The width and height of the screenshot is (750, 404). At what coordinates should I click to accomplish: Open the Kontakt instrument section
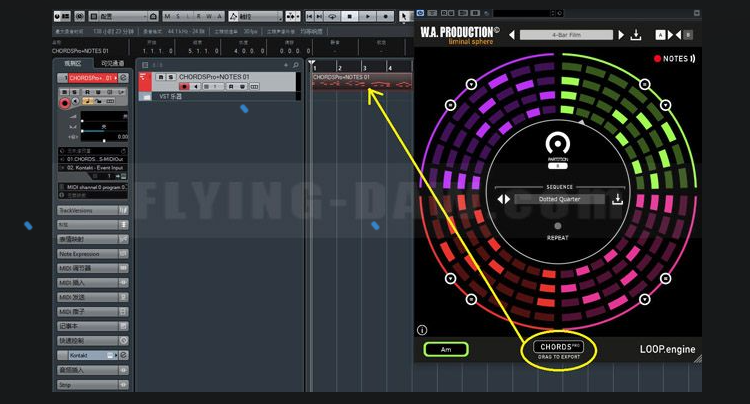pyautogui.click(x=93, y=355)
